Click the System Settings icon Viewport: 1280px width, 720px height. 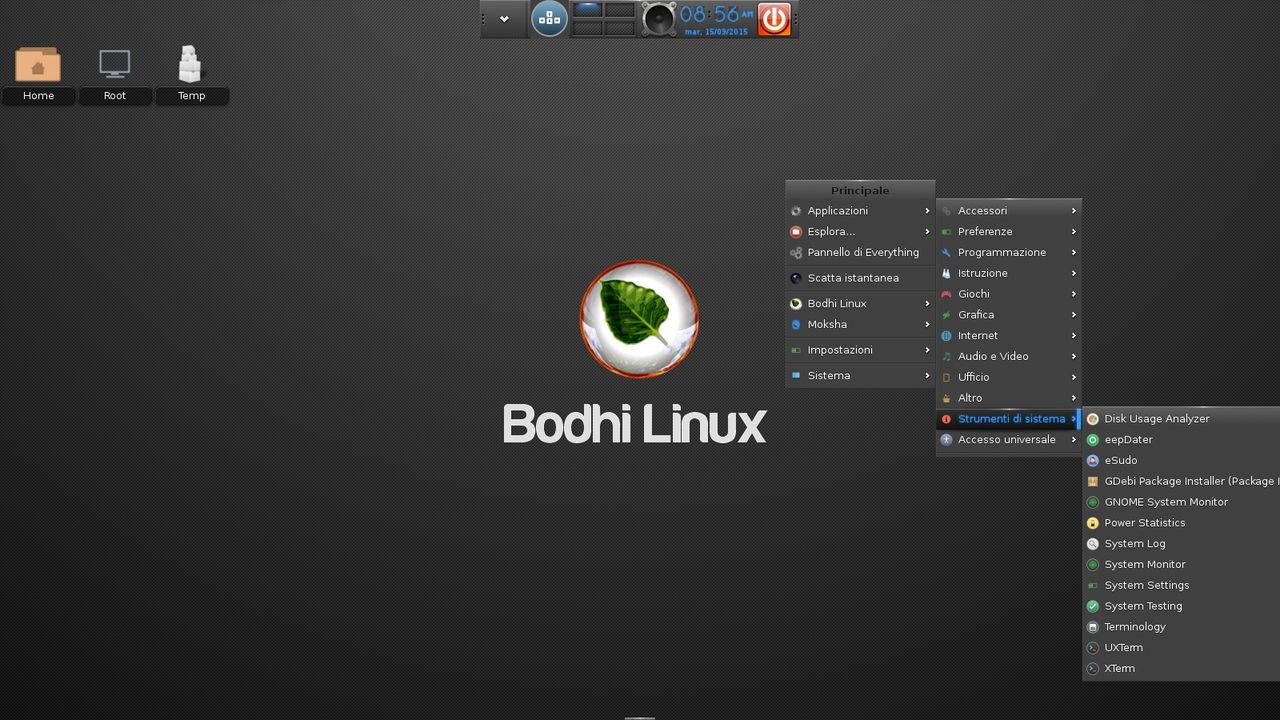pyautogui.click(x=1093, y=585)
